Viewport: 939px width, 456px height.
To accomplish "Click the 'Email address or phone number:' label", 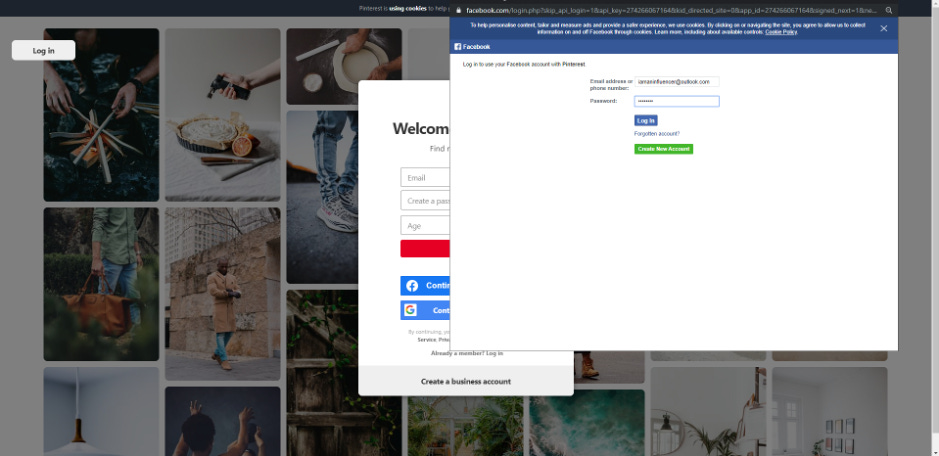I will 611,84.
